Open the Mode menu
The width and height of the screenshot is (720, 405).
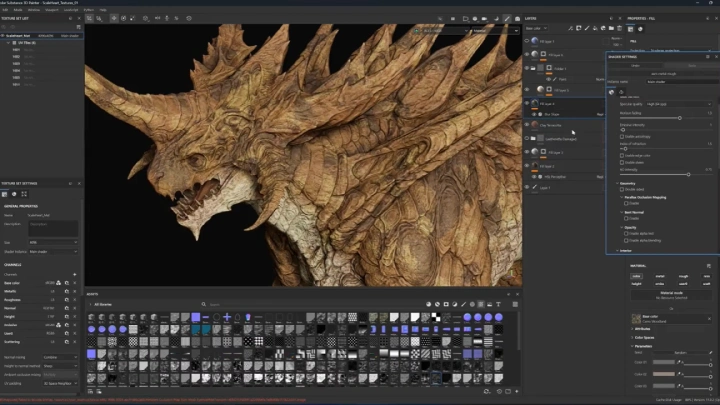click(x=18, y=10)
